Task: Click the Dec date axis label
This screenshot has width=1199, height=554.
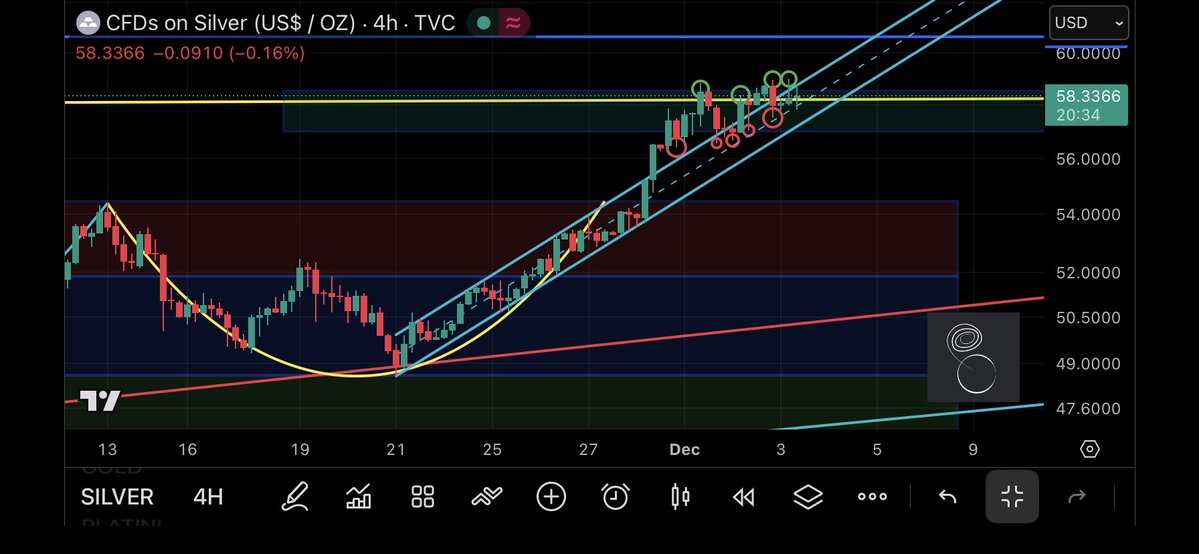Action: coord(684,450)
